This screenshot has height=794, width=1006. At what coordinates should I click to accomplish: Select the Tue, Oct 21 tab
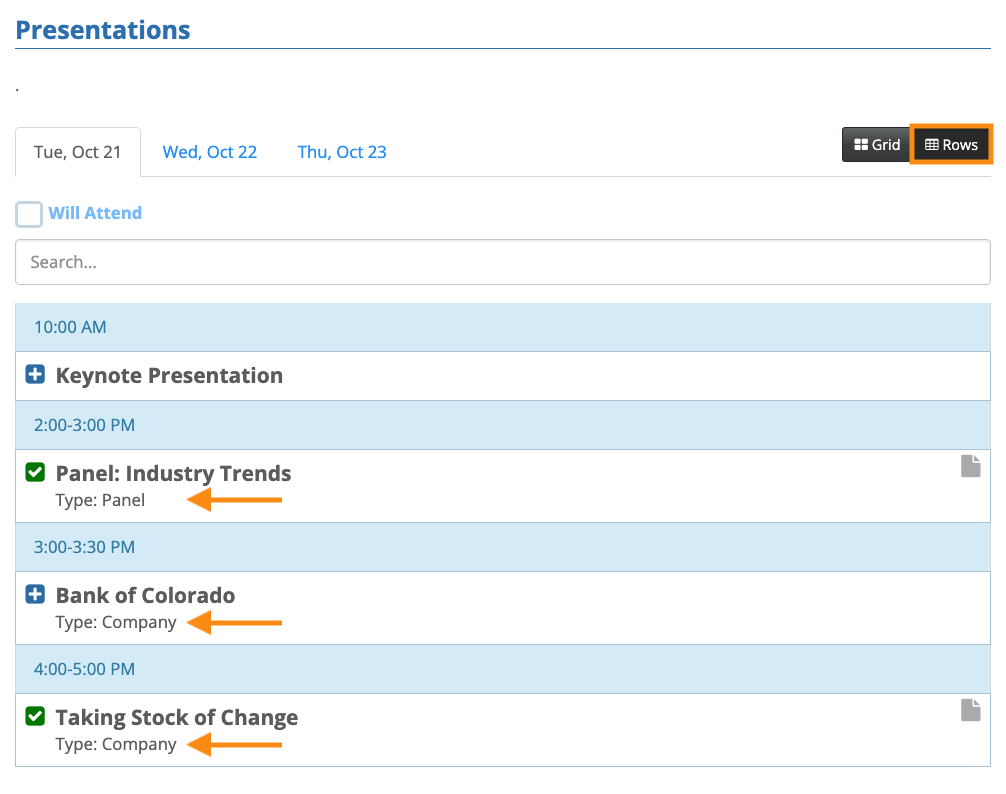click(x=78, y=152)
